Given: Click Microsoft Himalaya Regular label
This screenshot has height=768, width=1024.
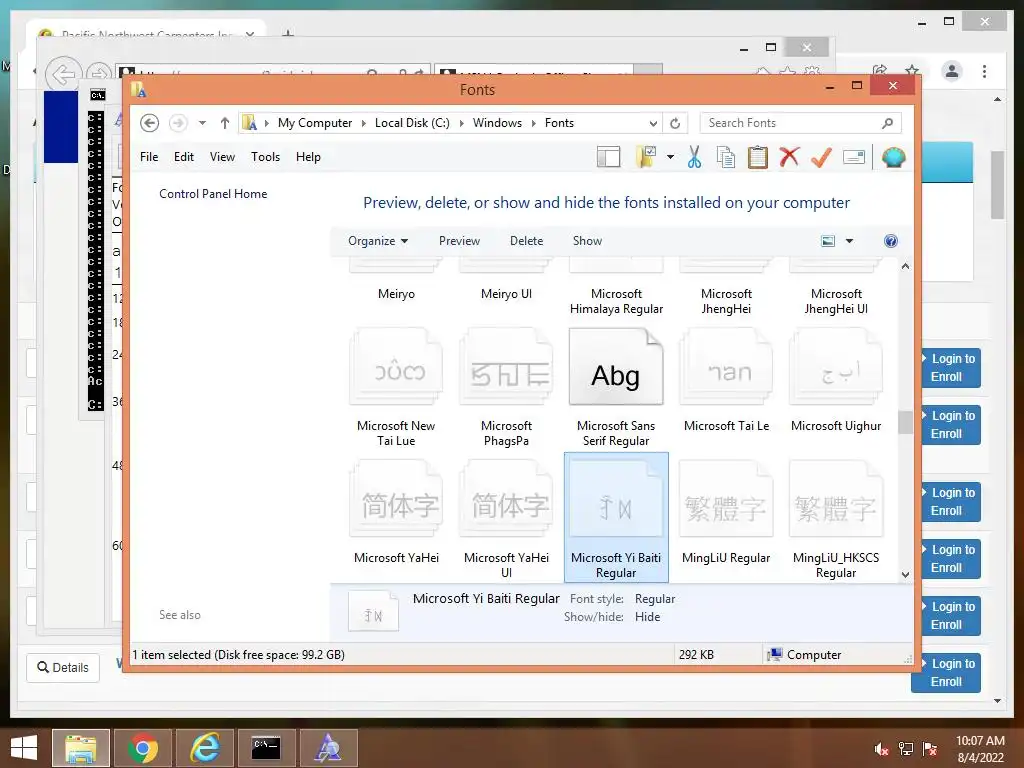Looking at the screenshot, I should pos(616,301).
